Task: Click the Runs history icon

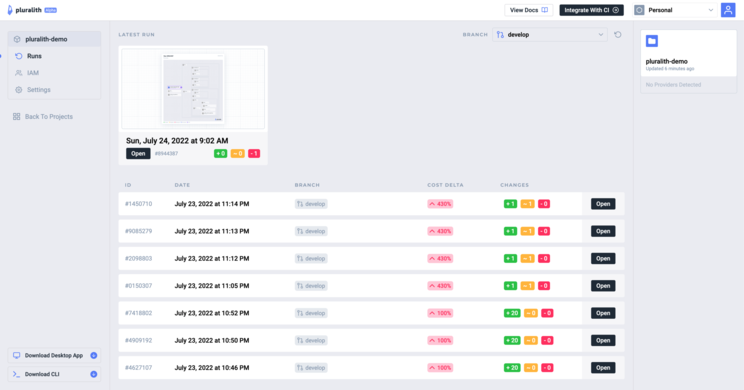Action: [x=19, y=56]
